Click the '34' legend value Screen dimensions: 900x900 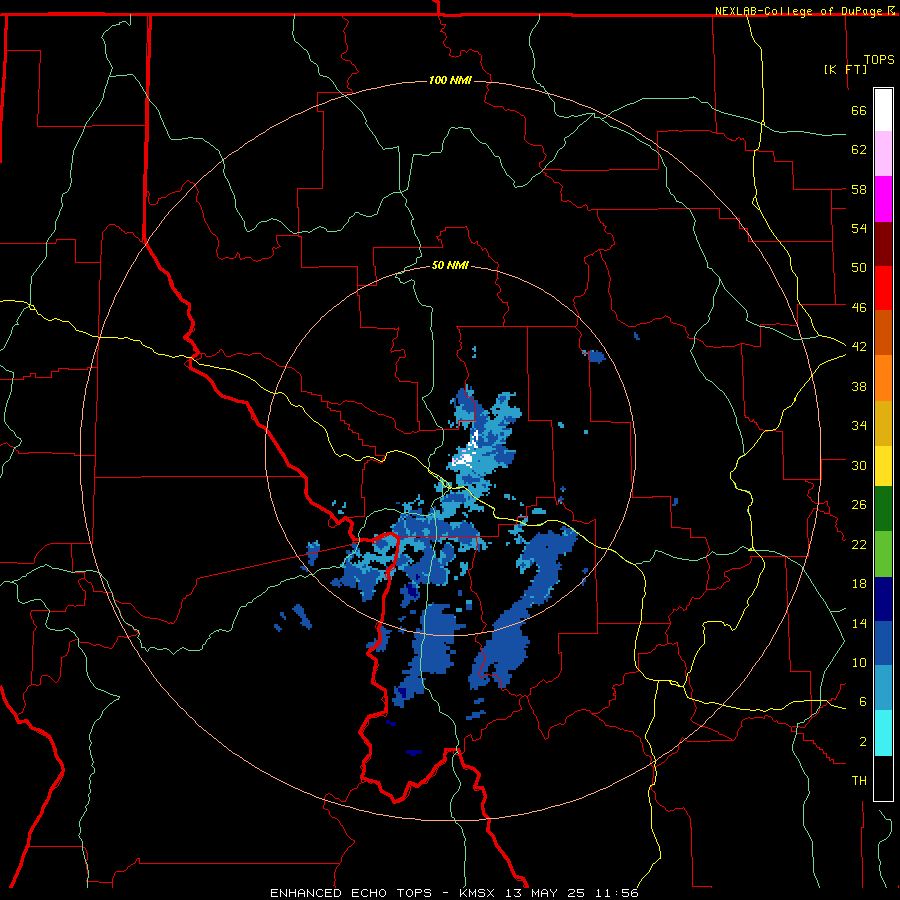859,426
